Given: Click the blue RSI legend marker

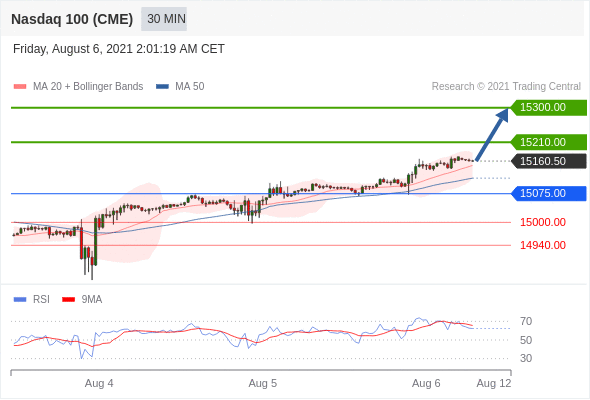Looking at the screenshot, I should click(20, 300).
